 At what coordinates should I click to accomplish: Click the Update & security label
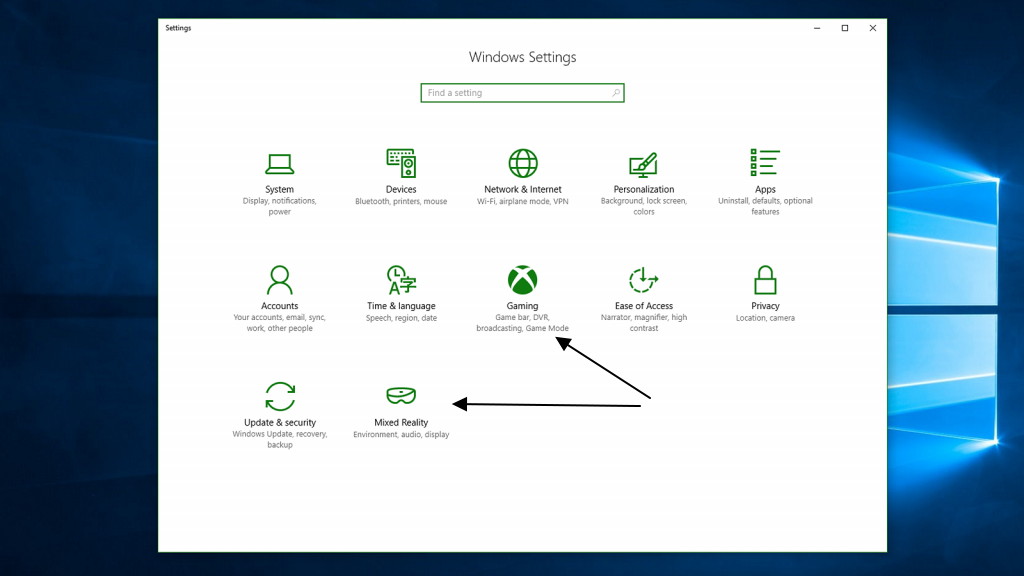point(280,423)
